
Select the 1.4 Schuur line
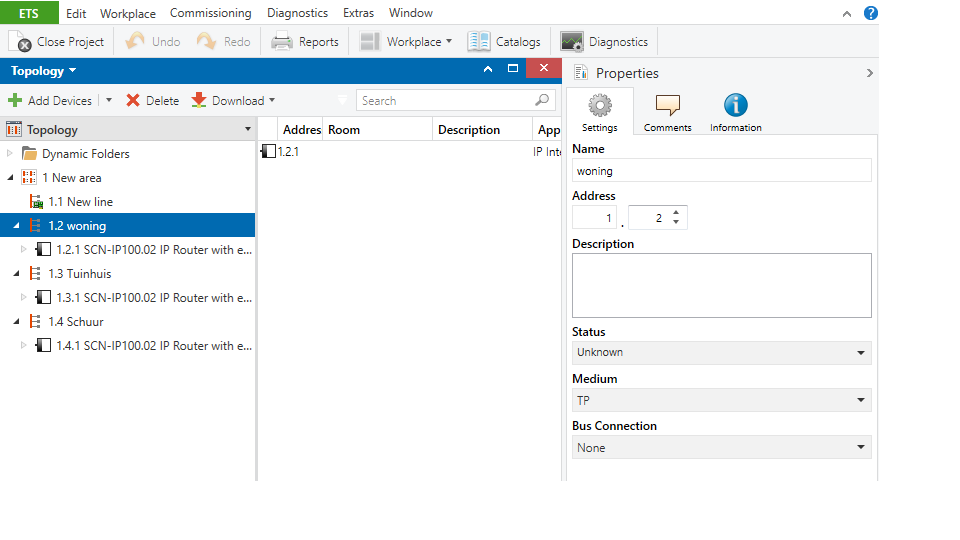coord(75,322)
